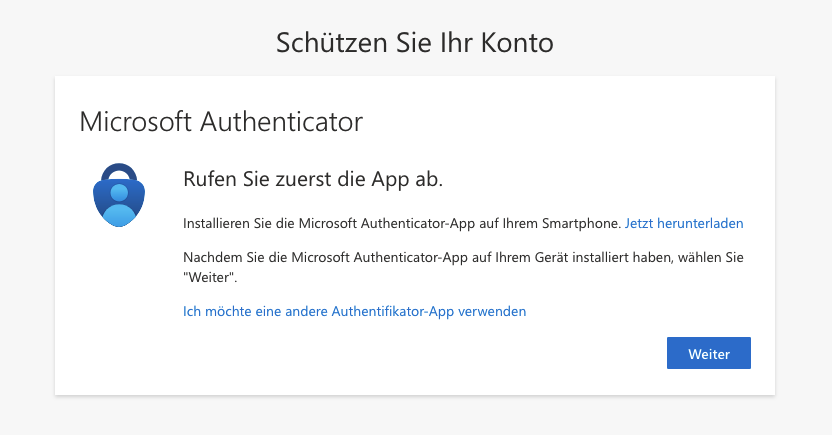Click the gray area left of the page heading
Screen dimensions: 832x435
(x=130, y=42)
